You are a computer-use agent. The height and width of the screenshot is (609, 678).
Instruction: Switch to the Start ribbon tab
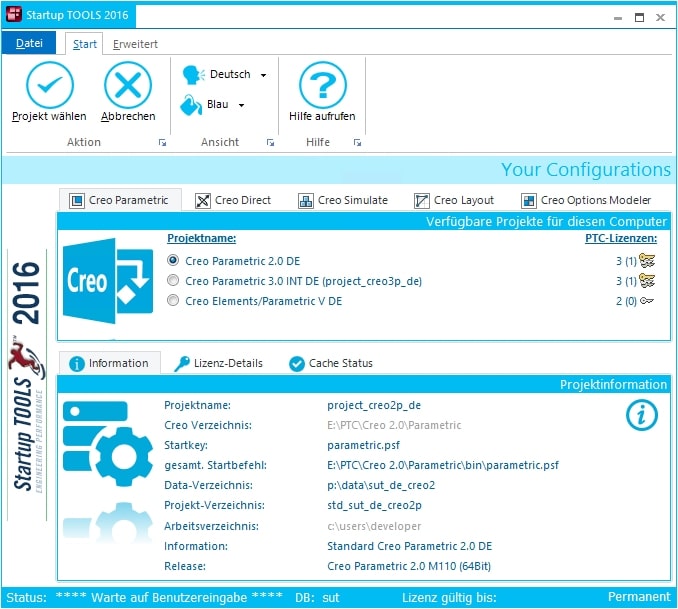[84, 44]
